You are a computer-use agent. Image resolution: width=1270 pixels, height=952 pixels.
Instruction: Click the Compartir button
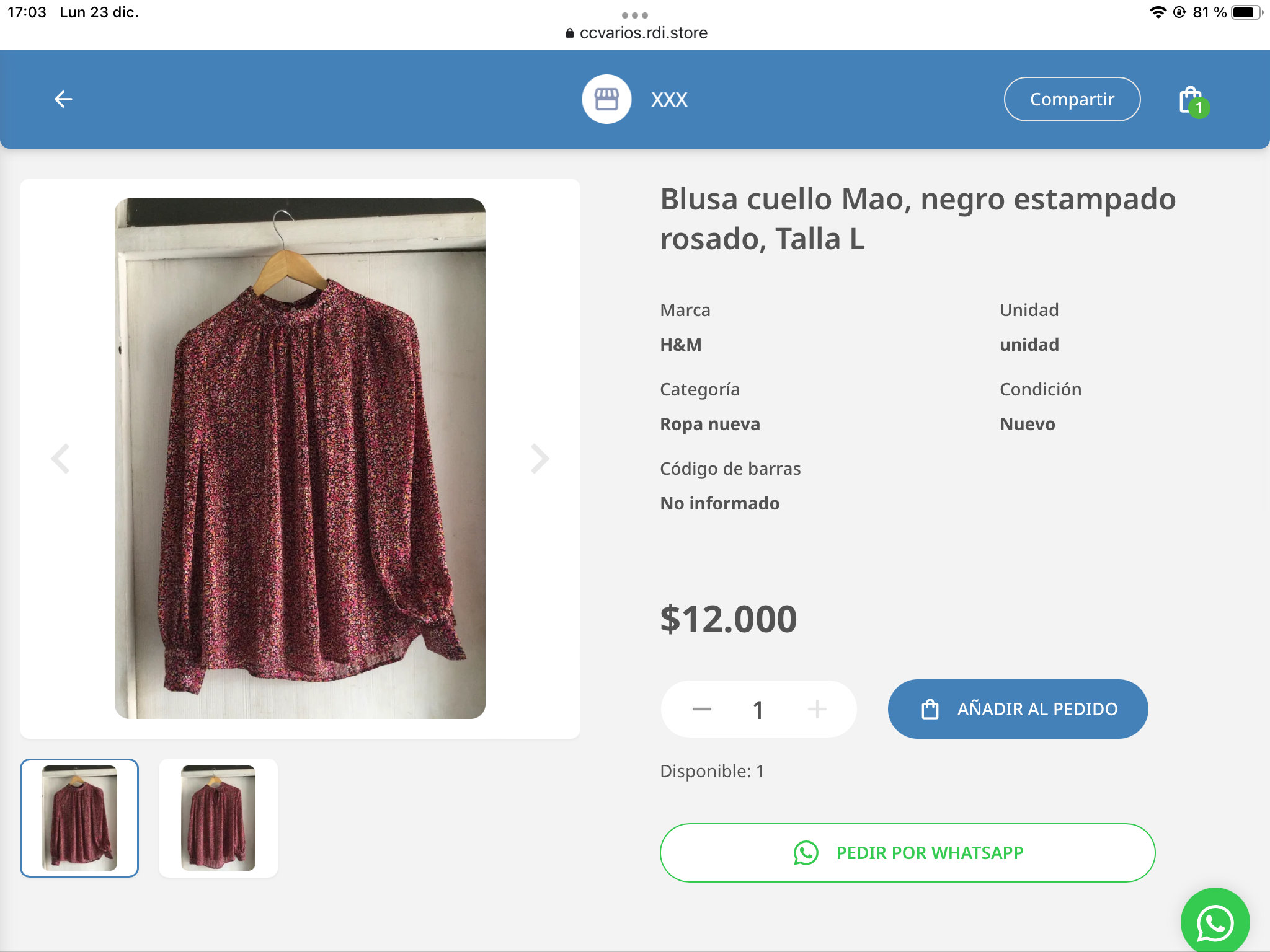tap(1072, 99)
